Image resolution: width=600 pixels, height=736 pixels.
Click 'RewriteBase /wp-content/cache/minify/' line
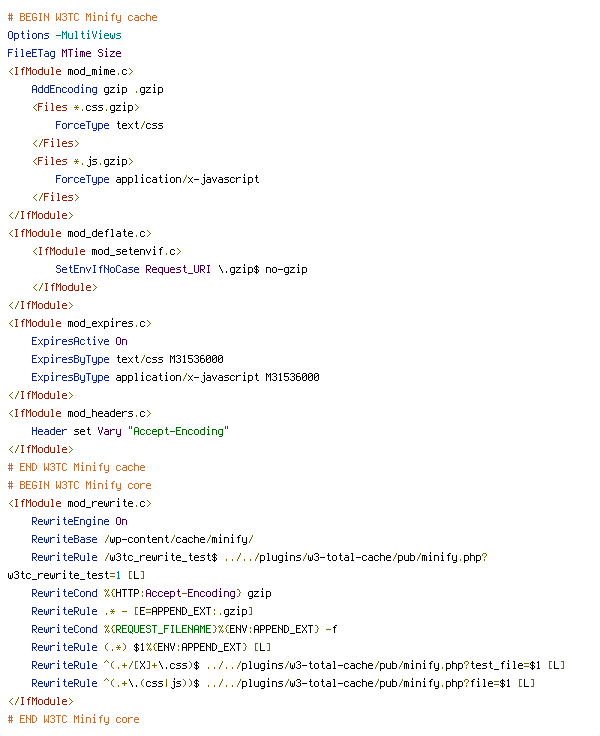pyautogui.click(x=142, y=539)
